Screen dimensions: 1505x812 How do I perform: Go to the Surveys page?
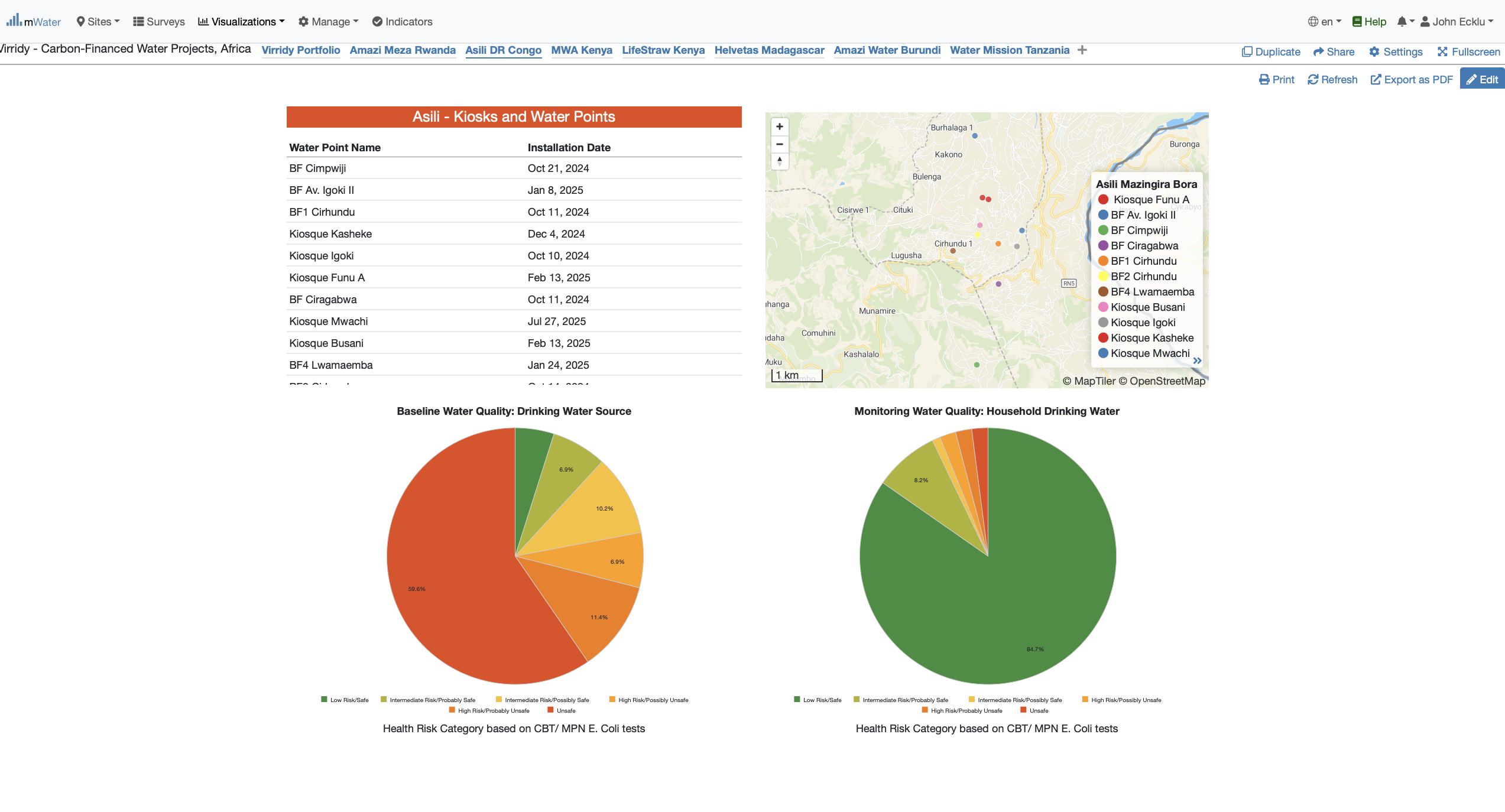coord(159,21)
